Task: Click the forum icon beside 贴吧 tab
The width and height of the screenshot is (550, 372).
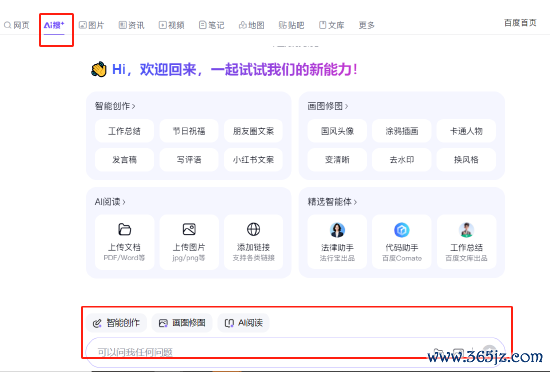Action: [282, 25]
